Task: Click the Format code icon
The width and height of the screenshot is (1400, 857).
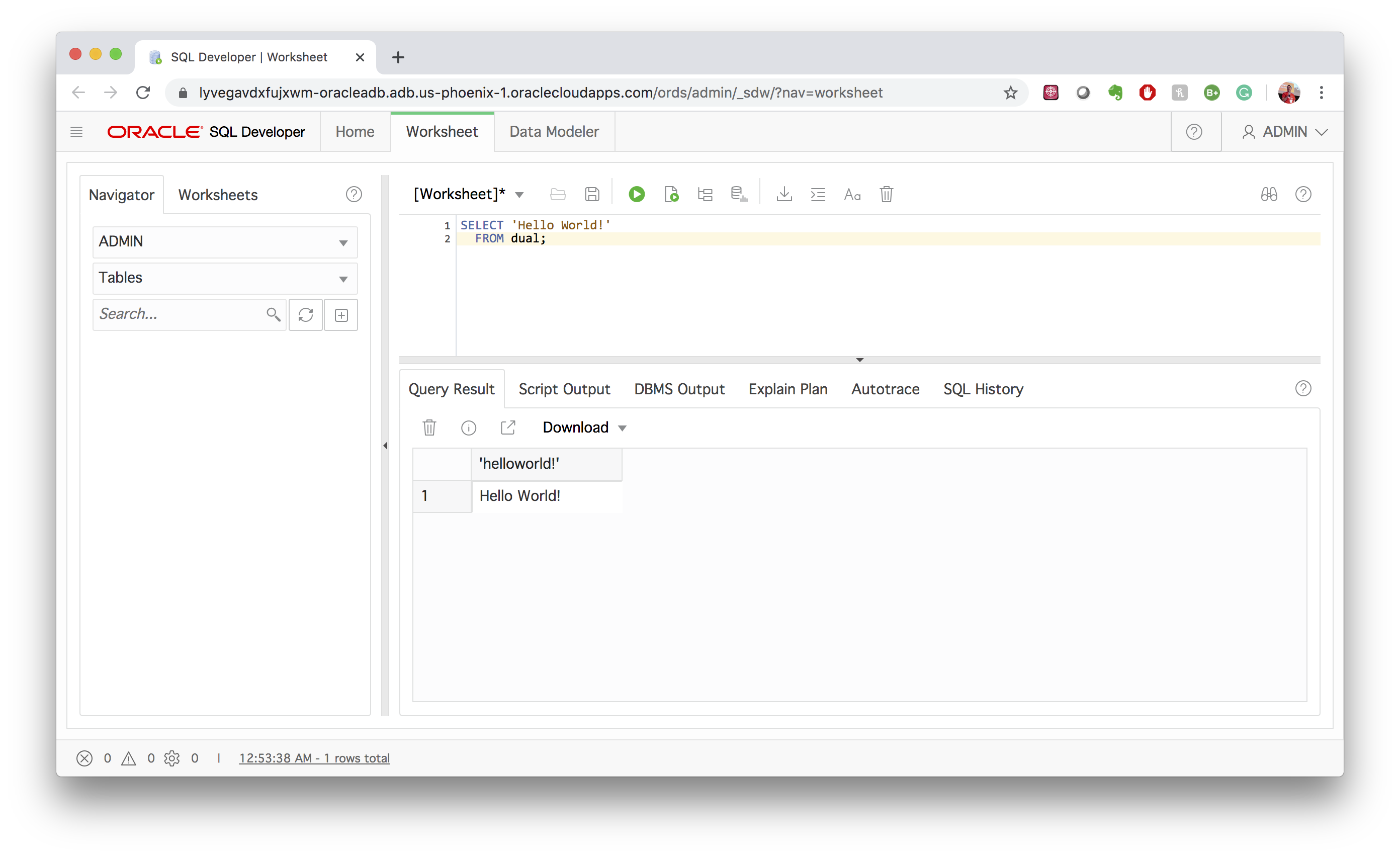Action: tap(818, 194)
